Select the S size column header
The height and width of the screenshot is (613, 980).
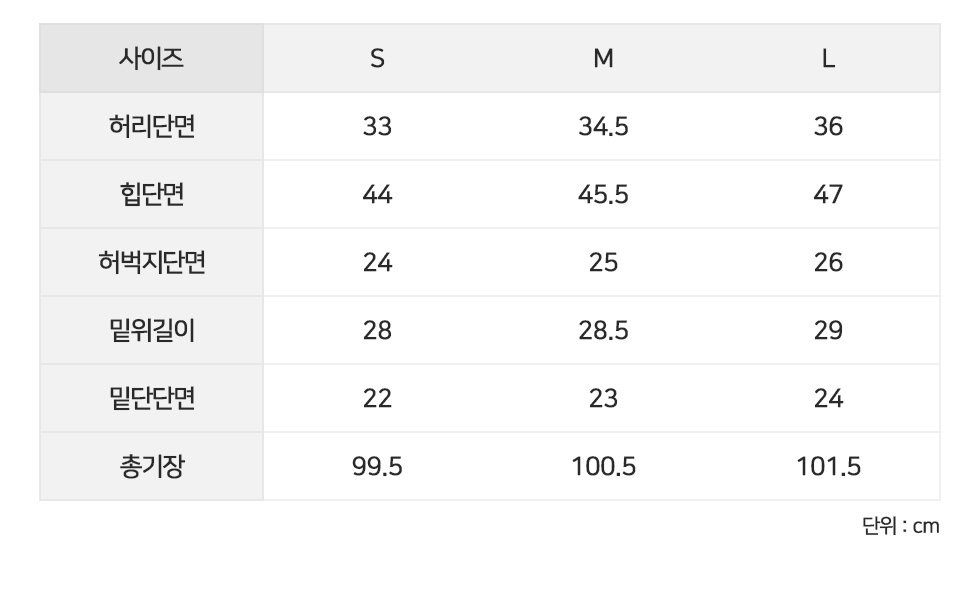coord(377,59)
